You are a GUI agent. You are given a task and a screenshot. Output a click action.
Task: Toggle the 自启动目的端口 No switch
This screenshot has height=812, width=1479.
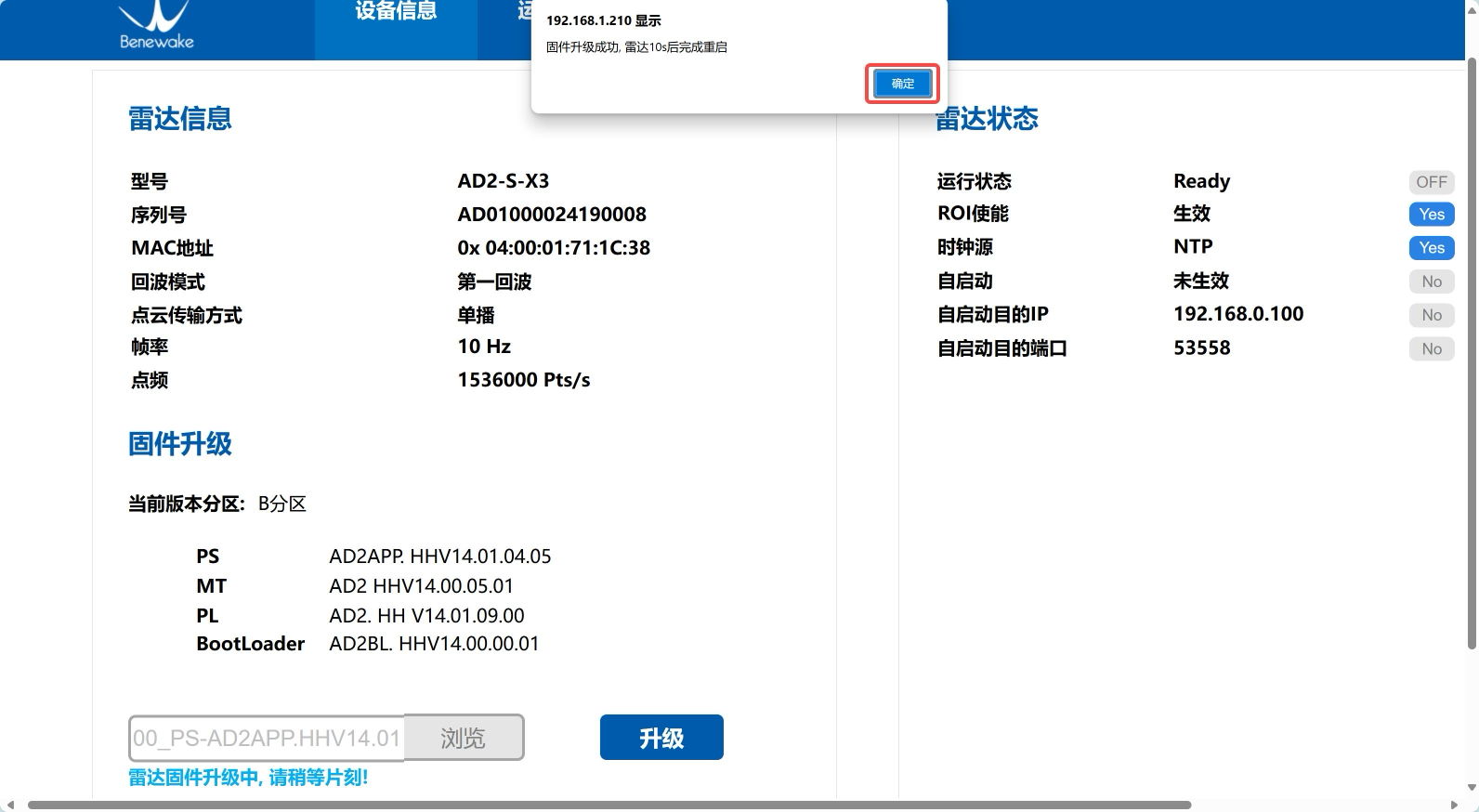click(1431, 348)
